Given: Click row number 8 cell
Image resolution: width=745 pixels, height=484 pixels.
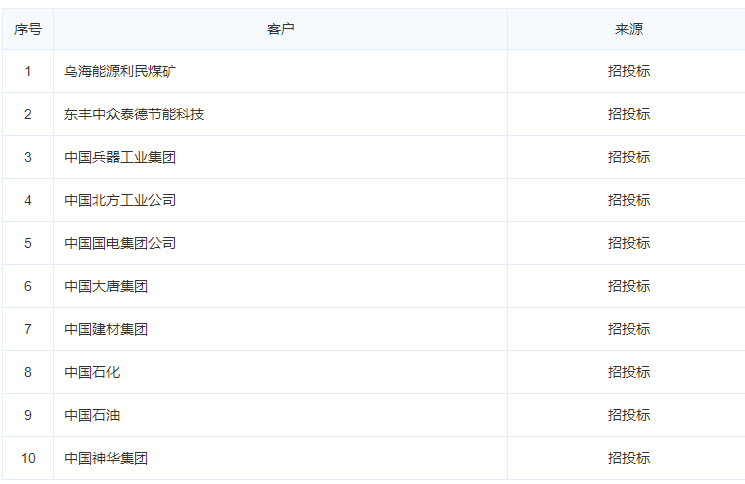Looking at the screenshot, I should (28, 372).
